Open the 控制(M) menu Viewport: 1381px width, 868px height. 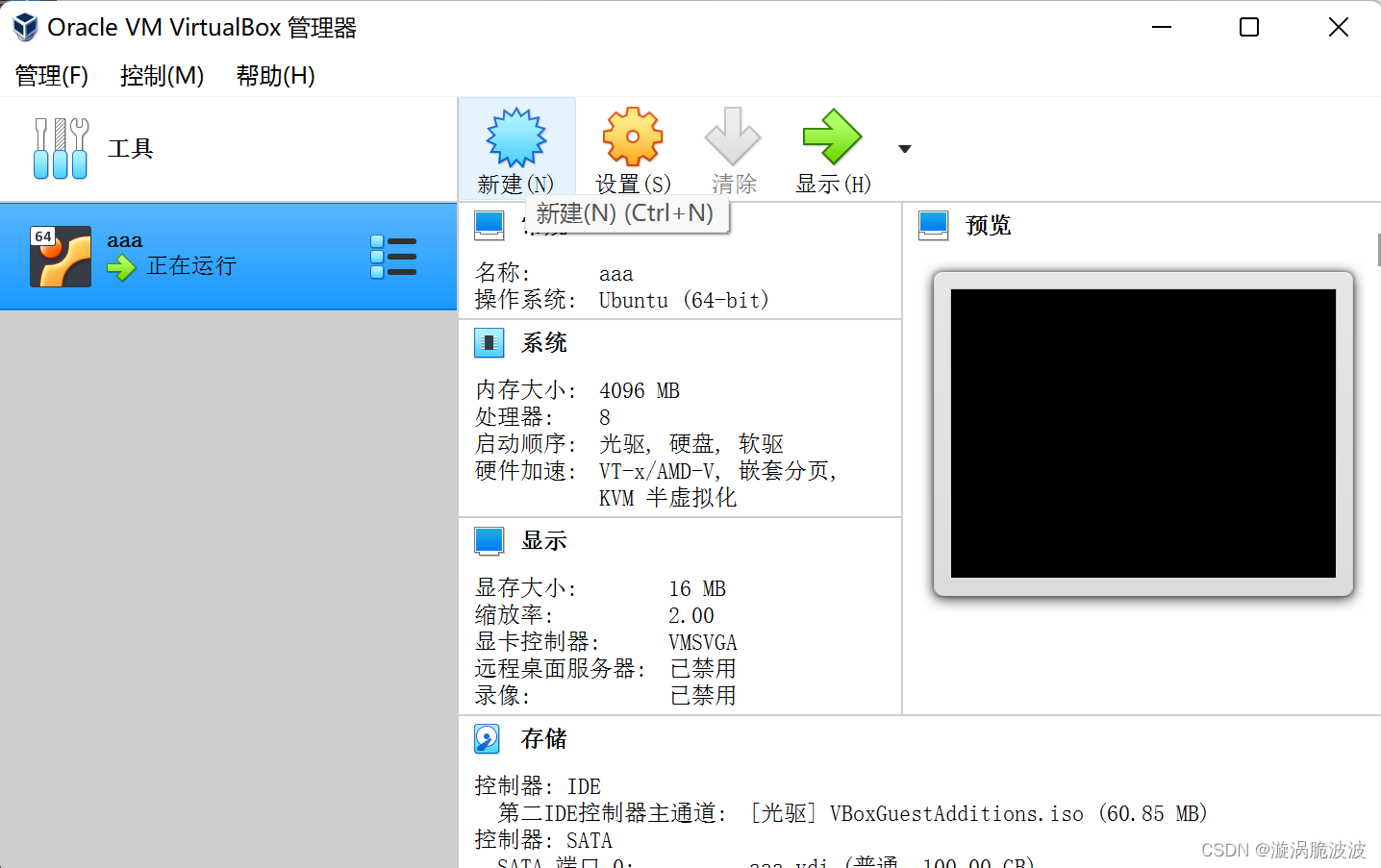(x=163, y=76)
